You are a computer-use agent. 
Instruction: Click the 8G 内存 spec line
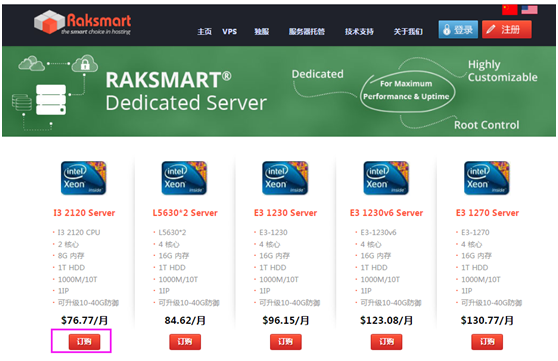(x=71, y=256)
